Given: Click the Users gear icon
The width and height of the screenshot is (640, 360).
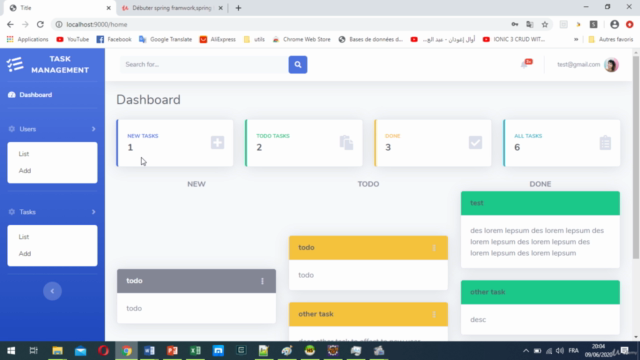Looking at the screenshot, I should click(x=11, y=129).
